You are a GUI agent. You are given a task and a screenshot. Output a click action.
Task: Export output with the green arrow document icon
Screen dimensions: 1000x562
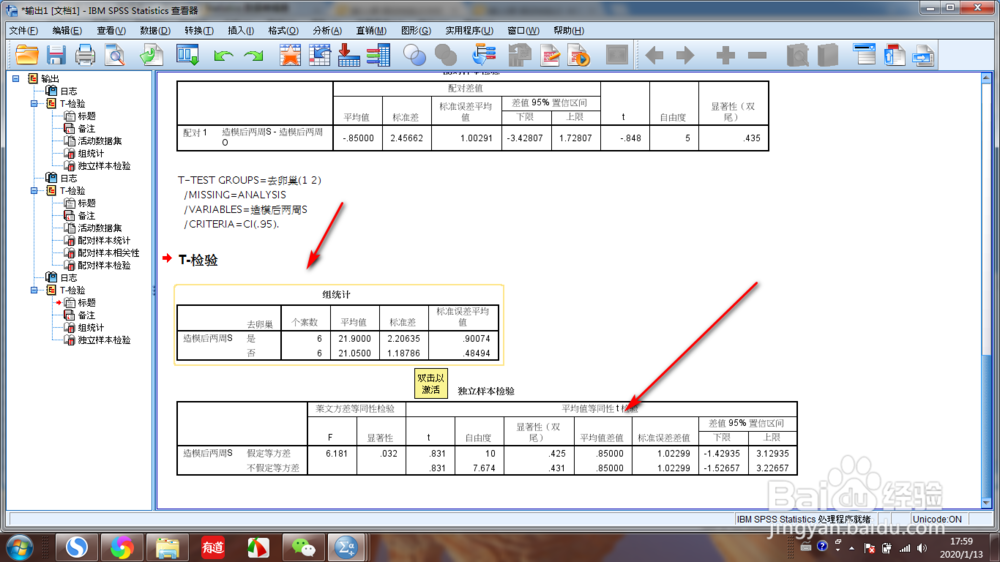(x=152, y=55)
